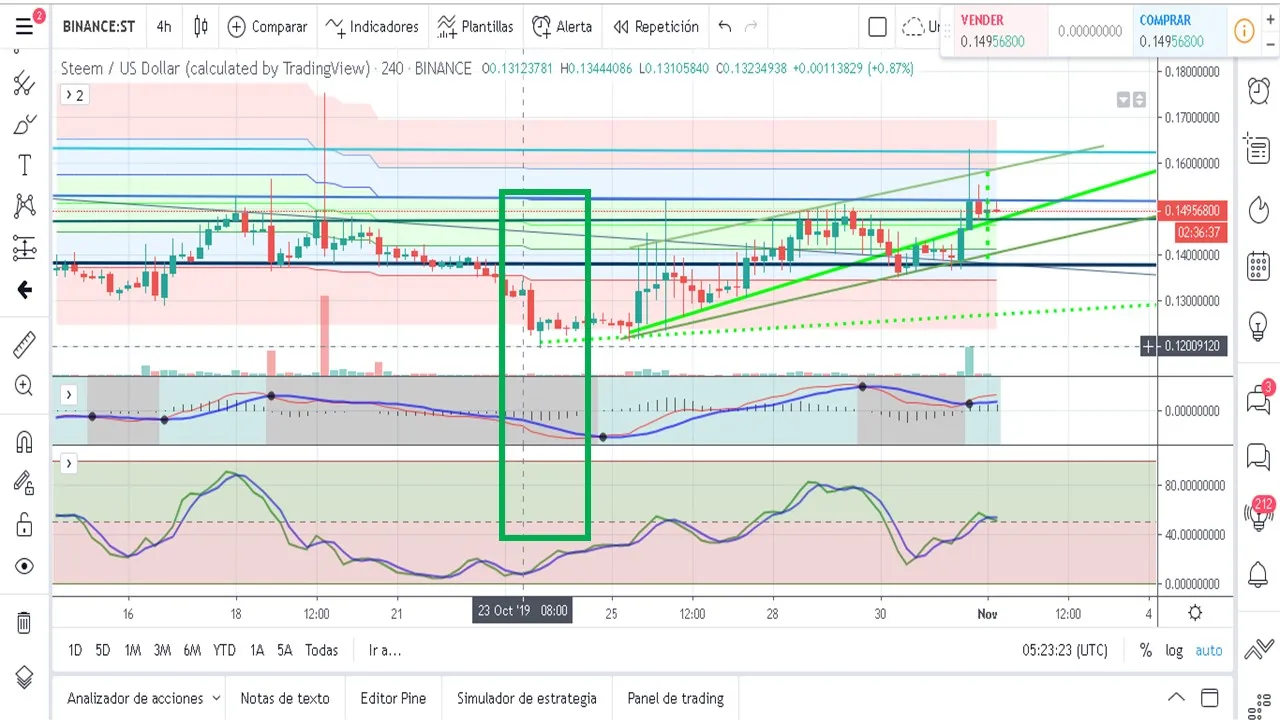This screenshot has height=720, width=1280.
Task: Expand the stochastic pane legend arrow
Action: [x=69, y=464]
